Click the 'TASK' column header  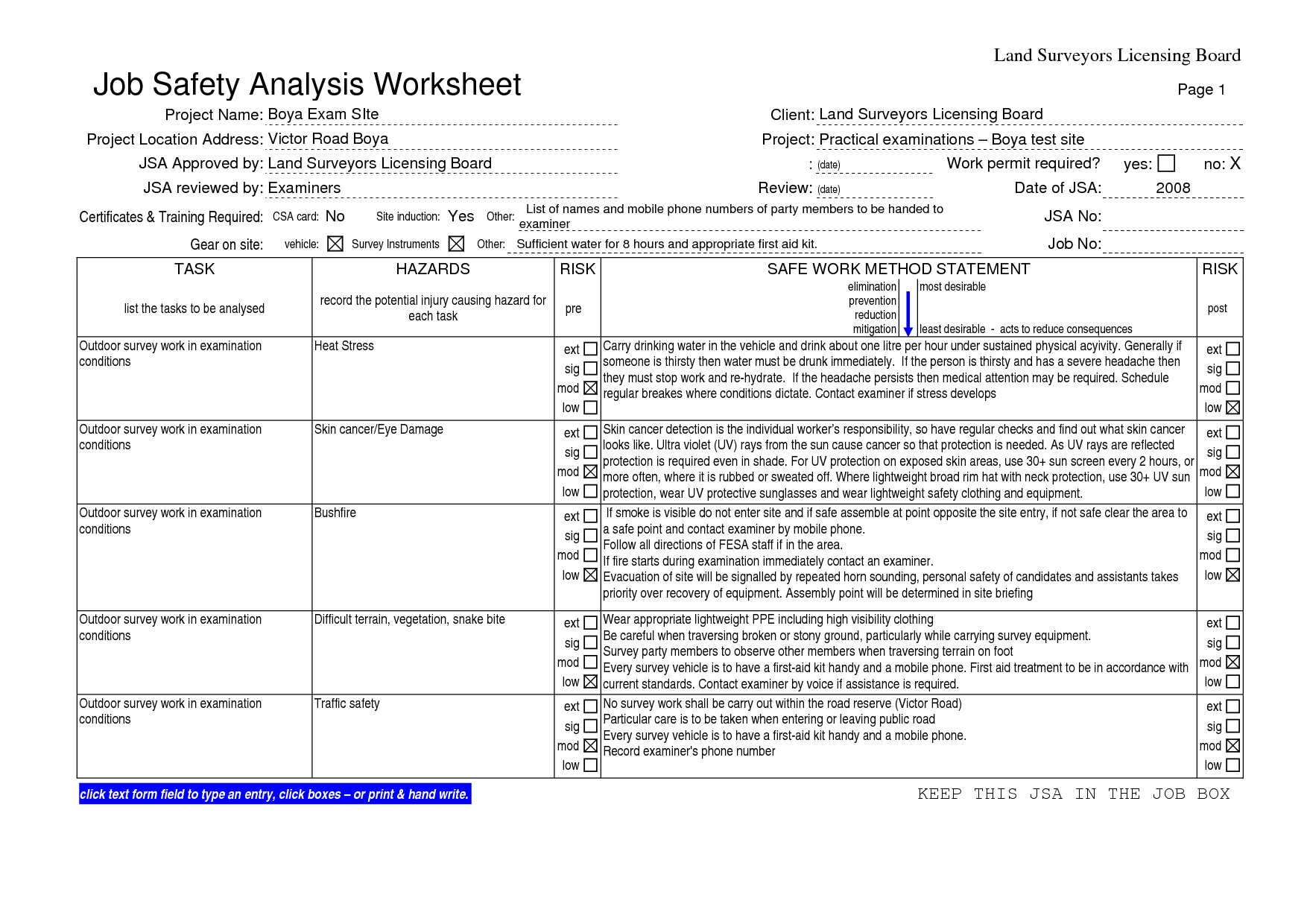pos(194,269)
